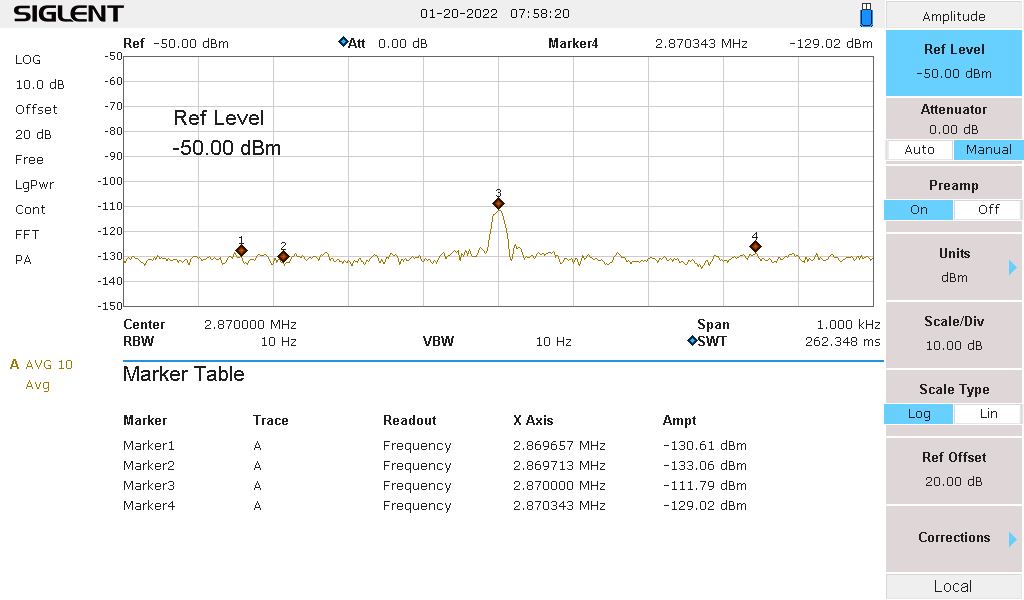Image resolution: width=1024 pixels, height=600 pixels.
Task: Click the Marker2 row in marker table
Action: click(435, 466)
